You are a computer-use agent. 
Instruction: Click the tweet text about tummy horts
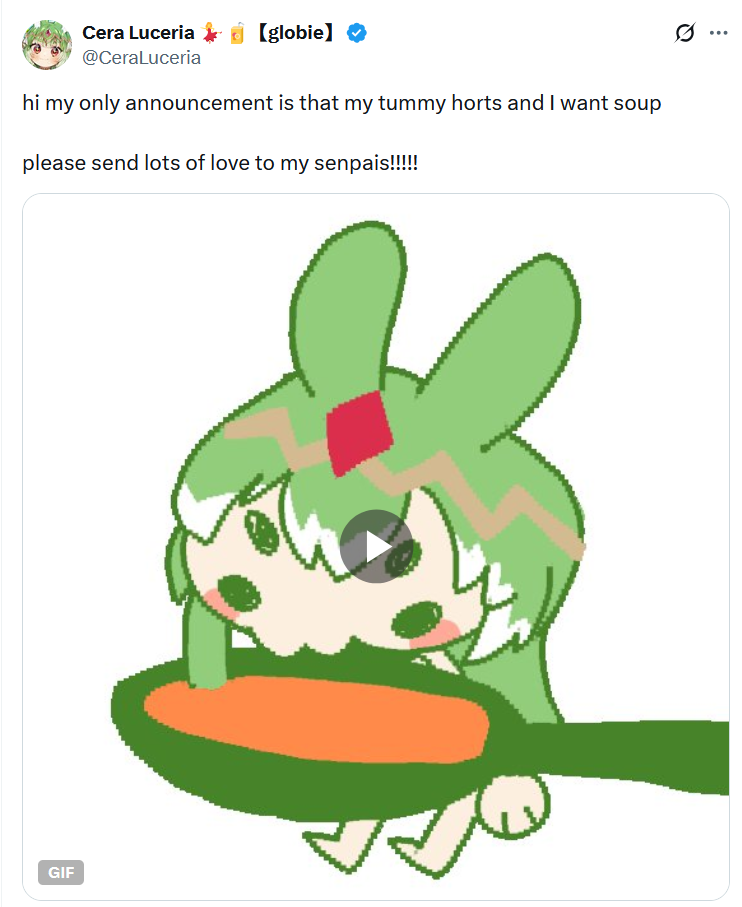[x=342, y=103]
